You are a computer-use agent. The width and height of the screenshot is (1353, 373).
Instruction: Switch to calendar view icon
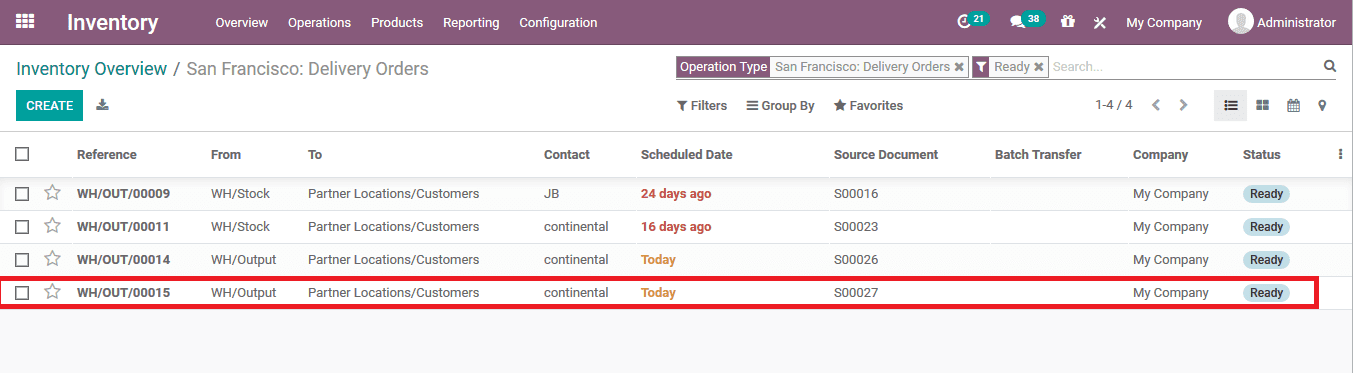pyautogui.click(x=1293, y=105)
